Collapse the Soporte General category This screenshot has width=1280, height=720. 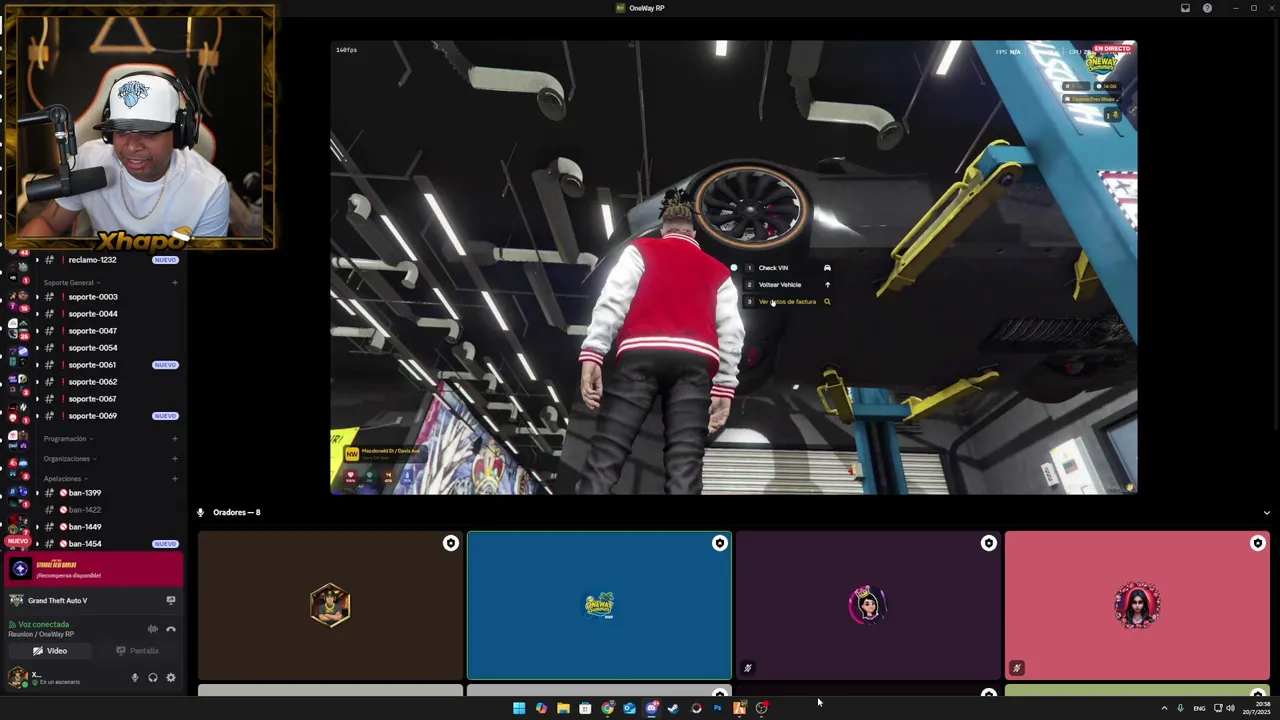coord(71,283)
